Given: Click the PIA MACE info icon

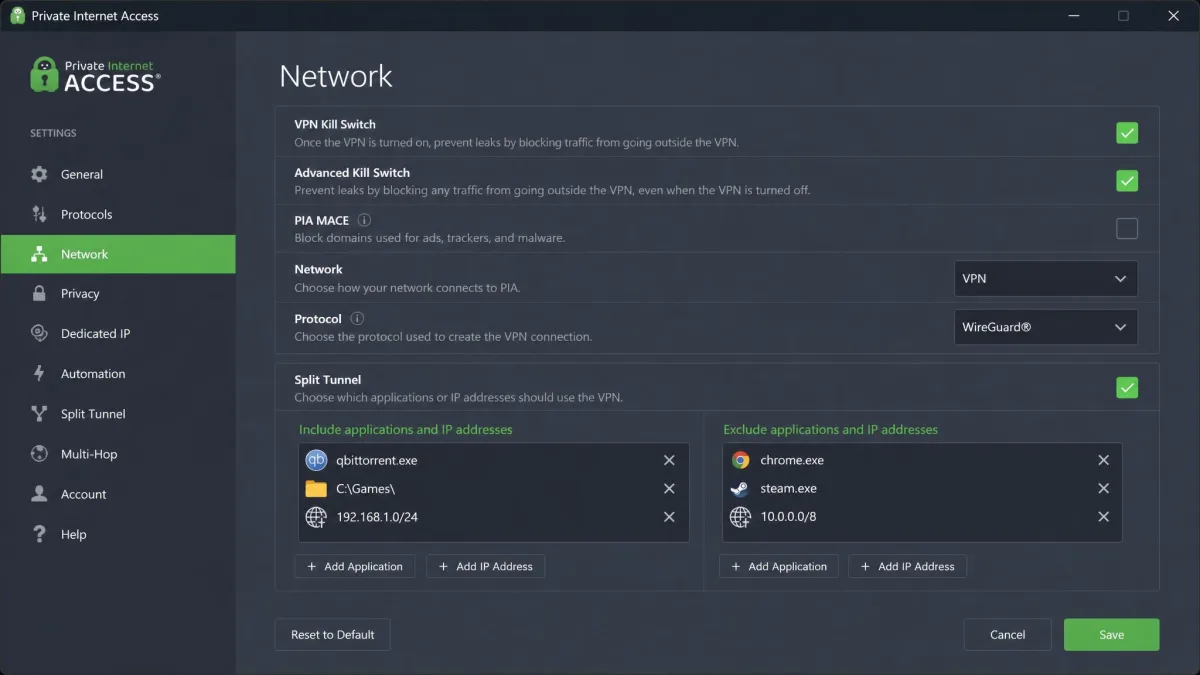Looking at the screenshot, I should [x=364, y=220].
